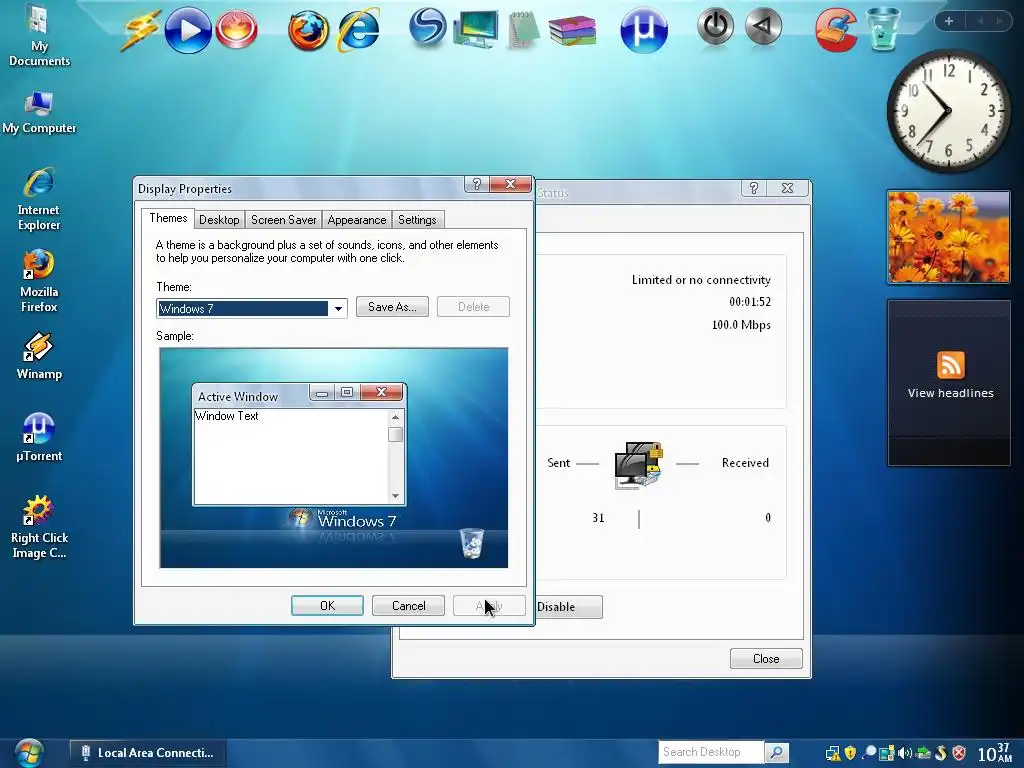The width and height of the screenshot is (1024, 768).
Task: Click the red shield X tray icon
Action: coord(959,753)
